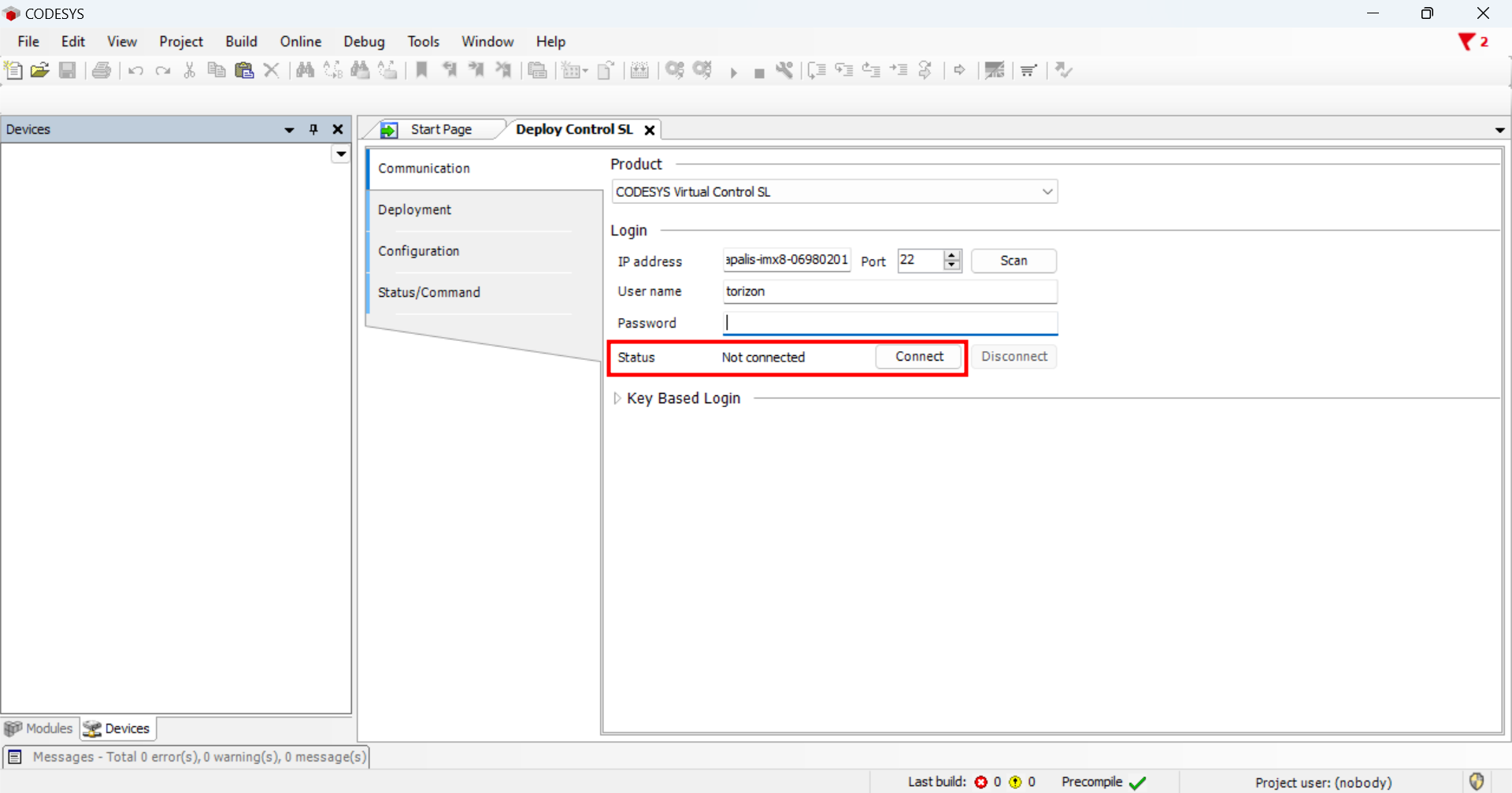Copy selection via toolbar icon
This screenshot has width=1512, height=793.
point(217,70)
